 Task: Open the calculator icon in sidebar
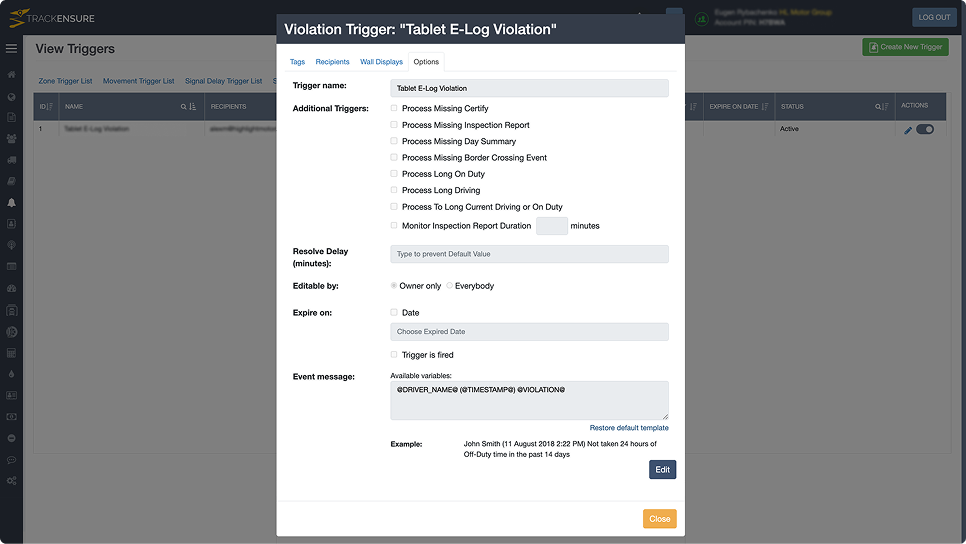pyautogui.click(x=11, y=353)
